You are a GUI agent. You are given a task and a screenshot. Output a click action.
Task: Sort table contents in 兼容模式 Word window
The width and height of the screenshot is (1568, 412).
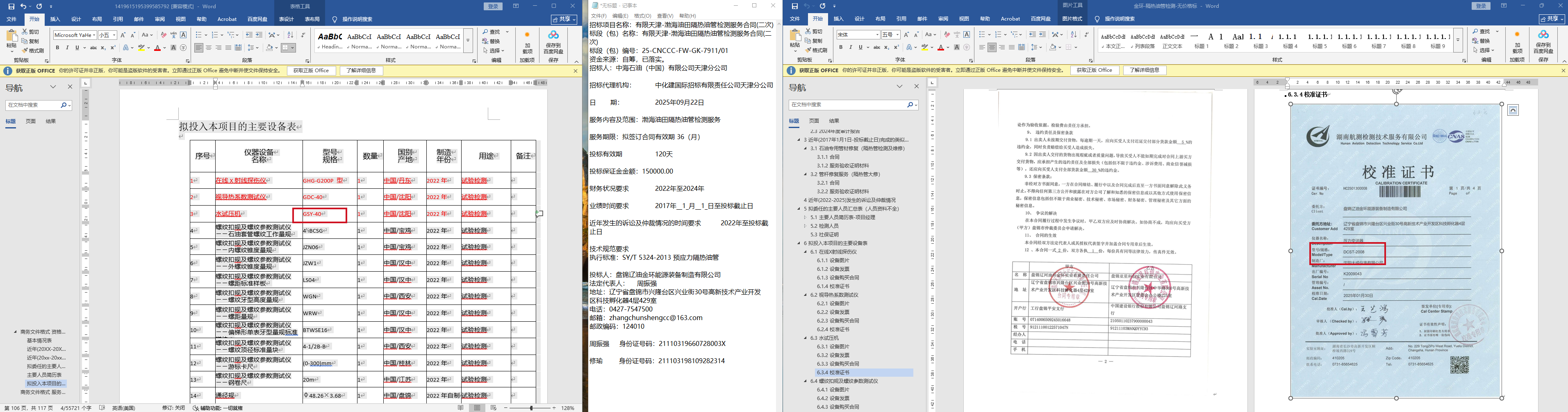pyautogui.click(x=290, y=35)
